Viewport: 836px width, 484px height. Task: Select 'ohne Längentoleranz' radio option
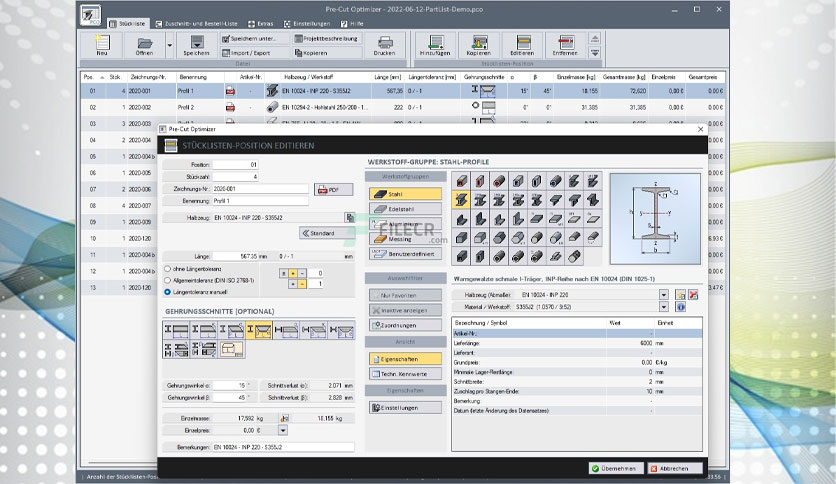167,269
